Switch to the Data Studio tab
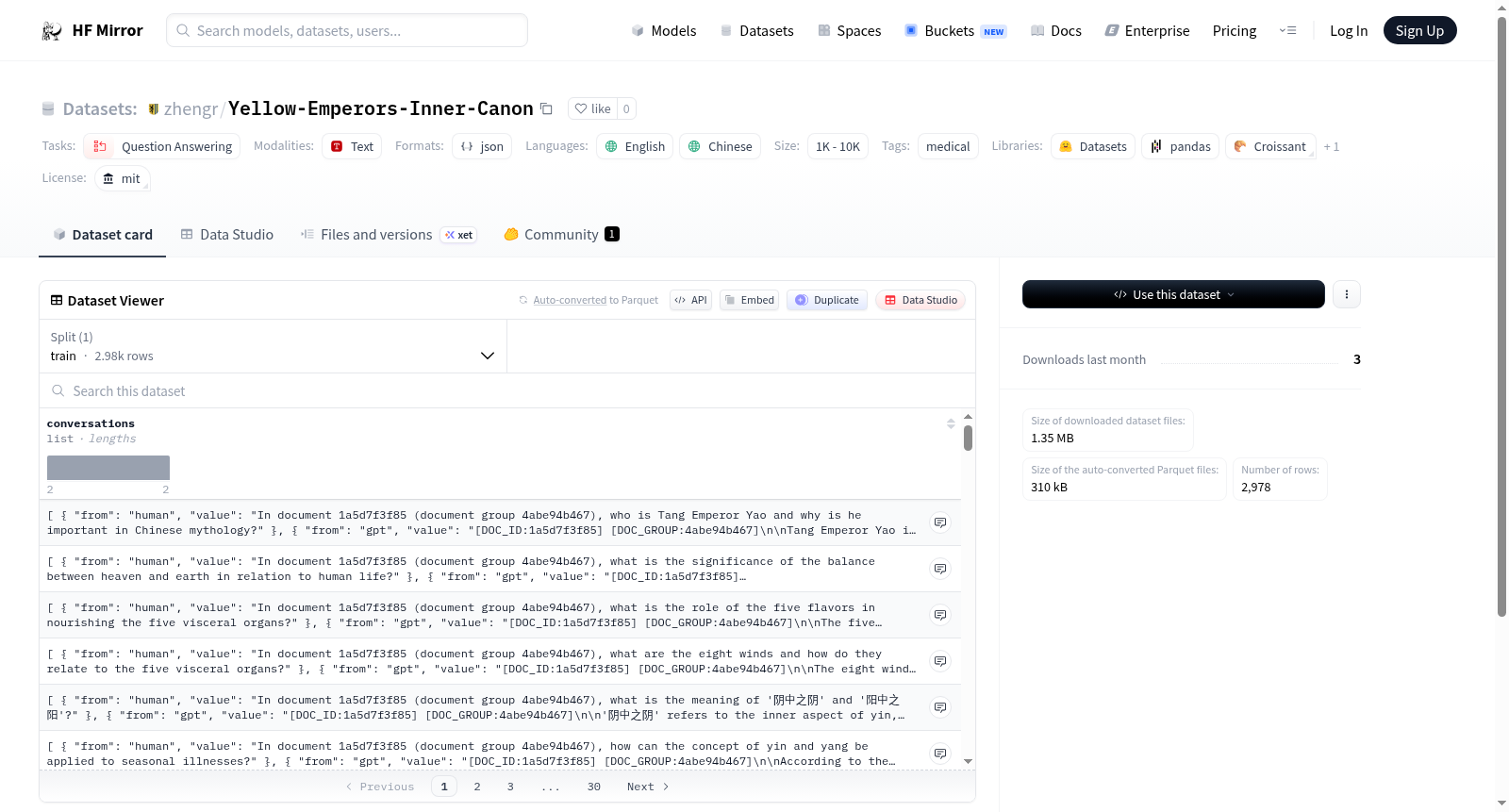 point(227,235)
